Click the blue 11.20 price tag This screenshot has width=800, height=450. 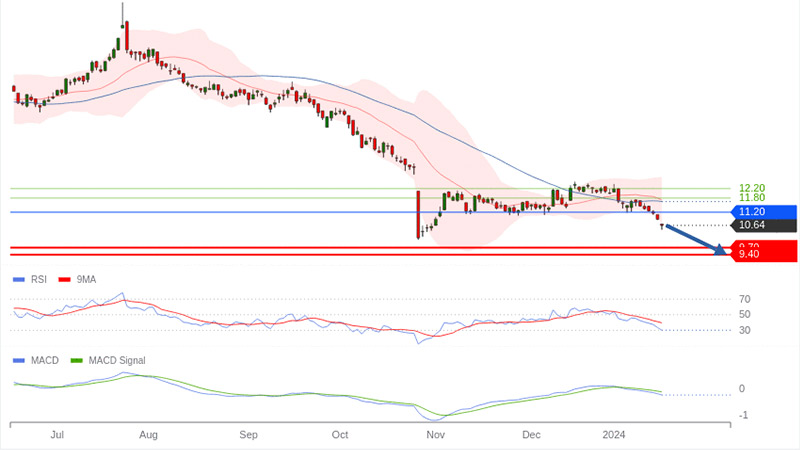pos(764,212)
